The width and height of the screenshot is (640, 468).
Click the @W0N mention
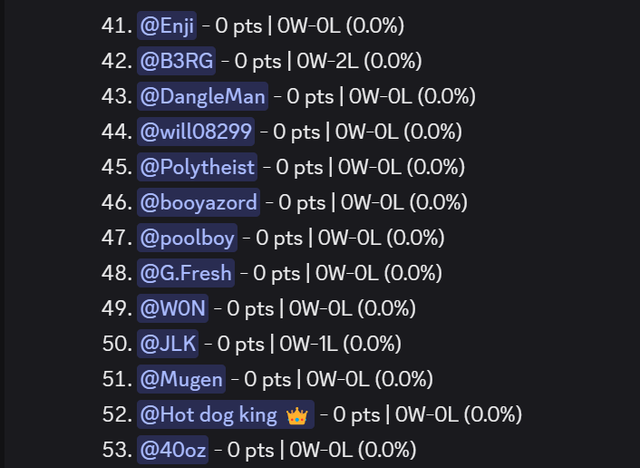(x=173, y=308)
